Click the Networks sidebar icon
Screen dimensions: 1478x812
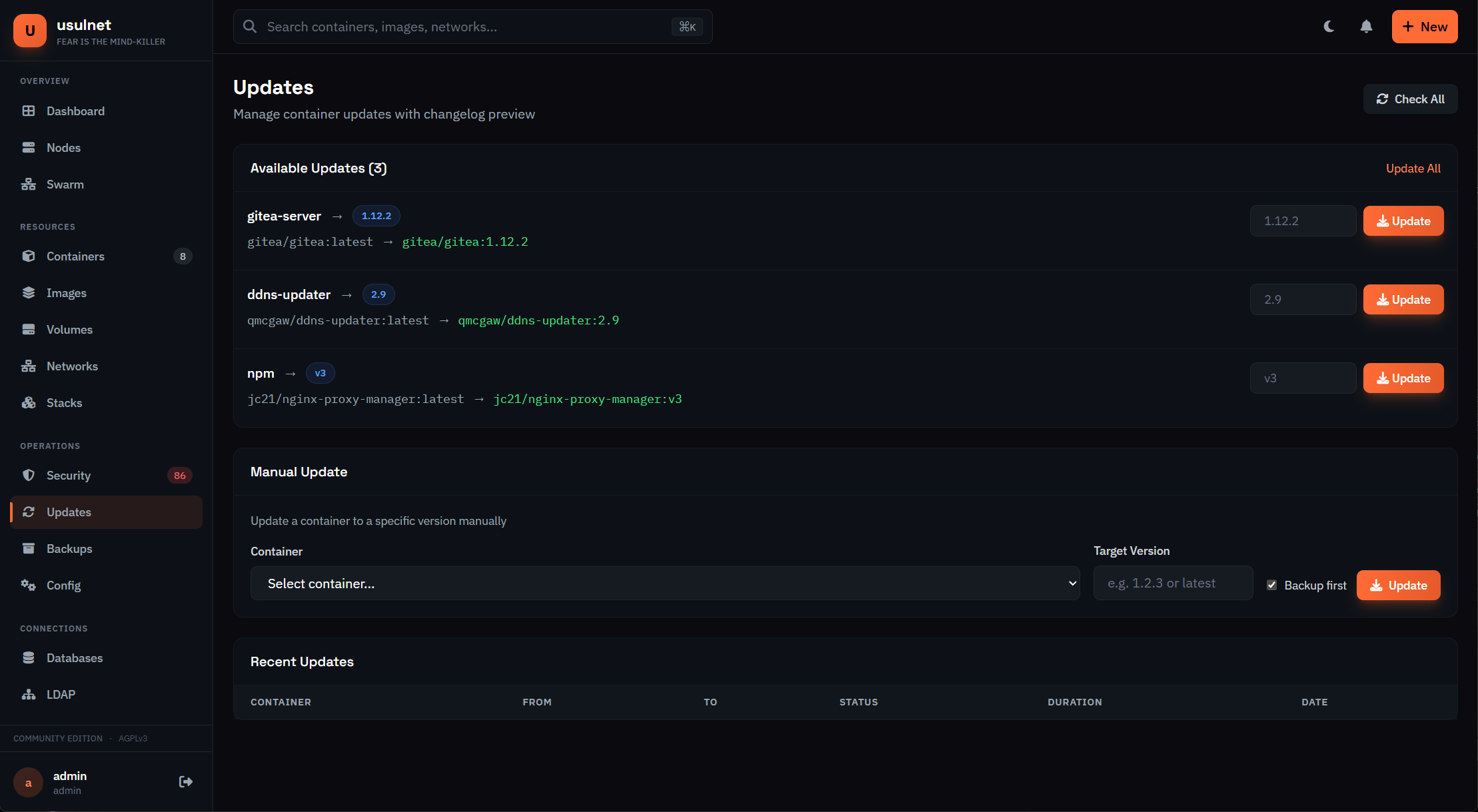click(x=29, y=366)
